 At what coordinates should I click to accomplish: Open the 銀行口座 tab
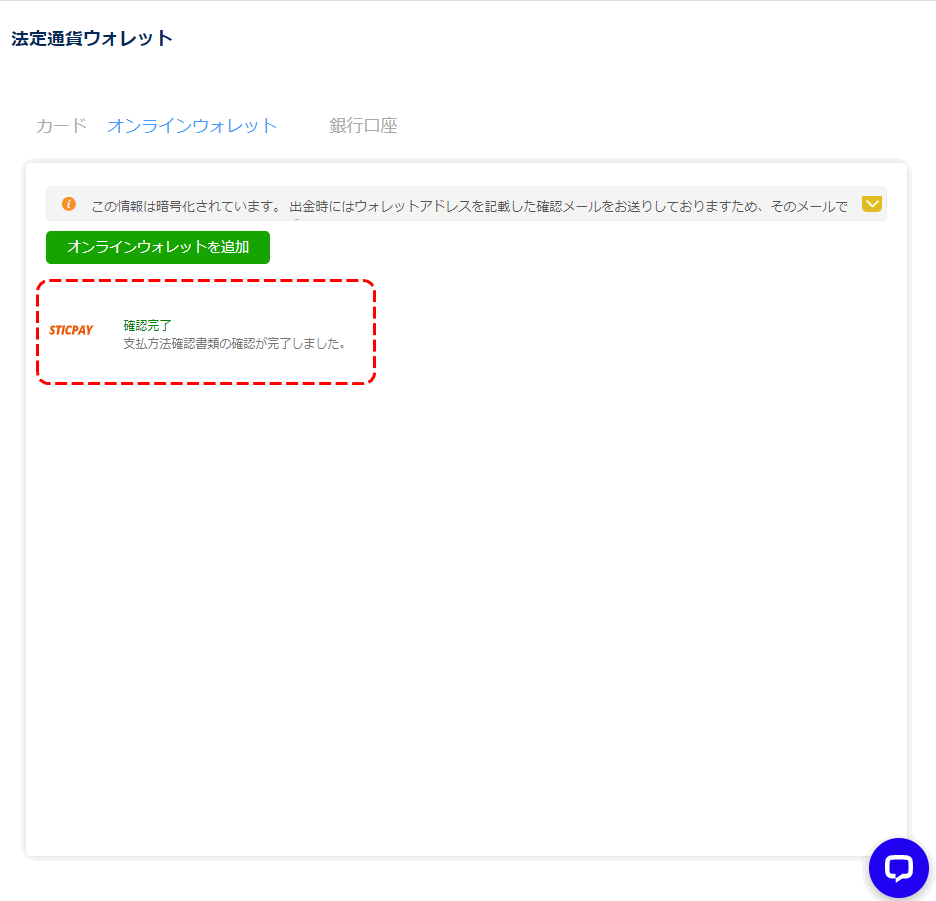pyautogui.click(x=363, y=125)
